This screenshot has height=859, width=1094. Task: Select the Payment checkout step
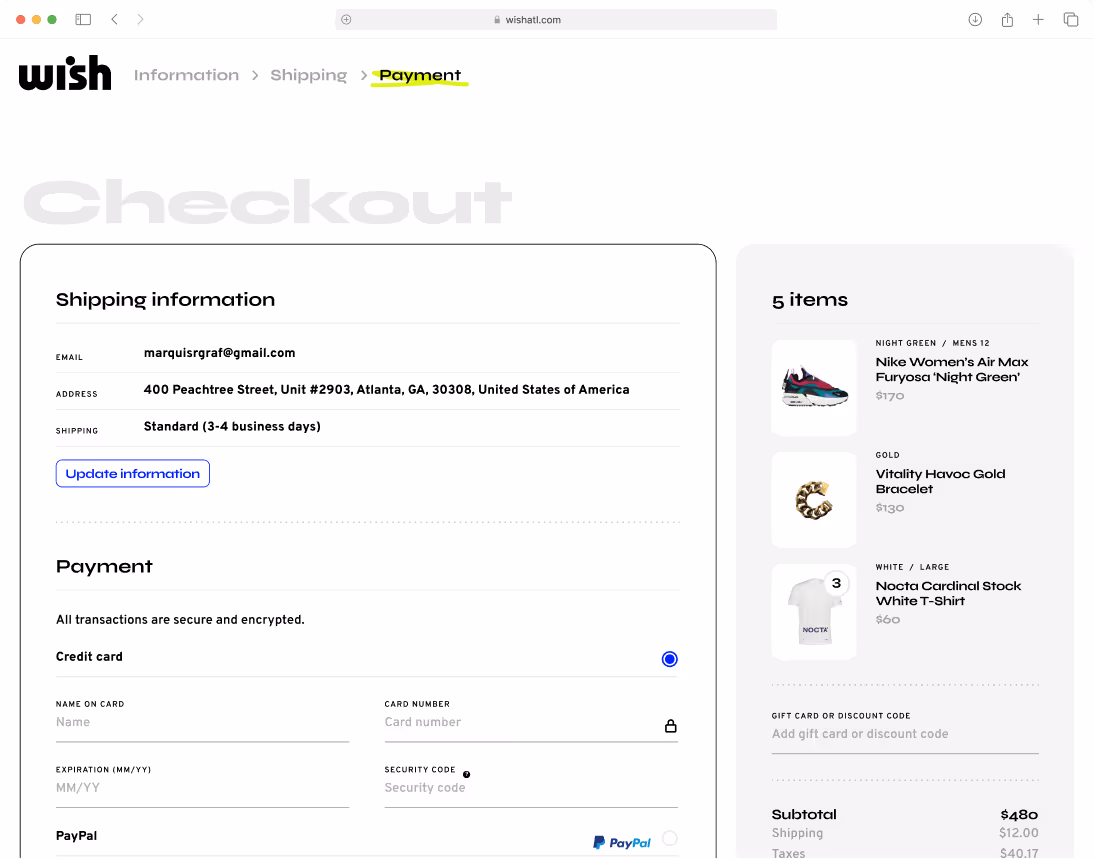[420, 75]
